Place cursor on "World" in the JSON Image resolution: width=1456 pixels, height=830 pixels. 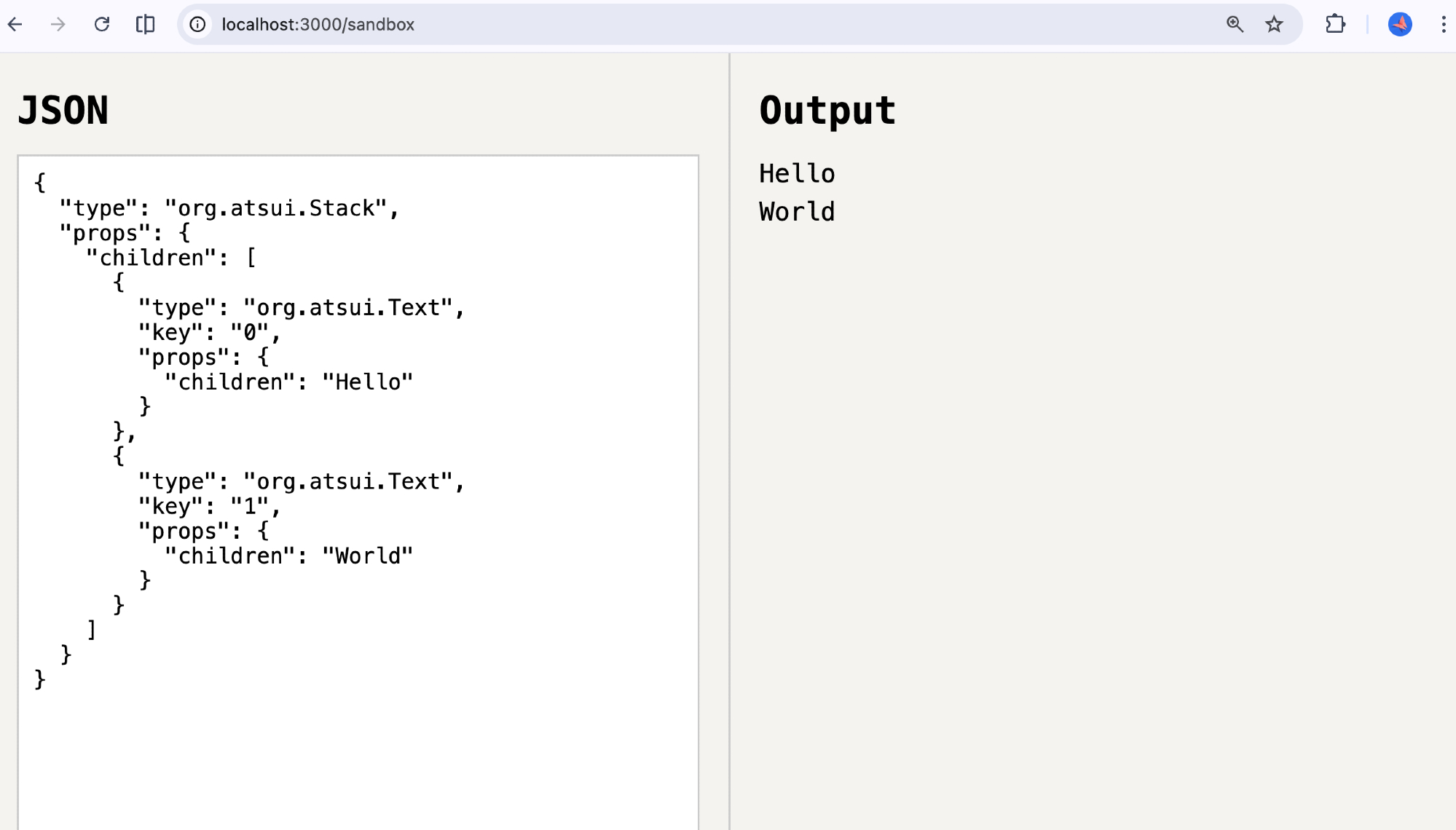point(367,556)
